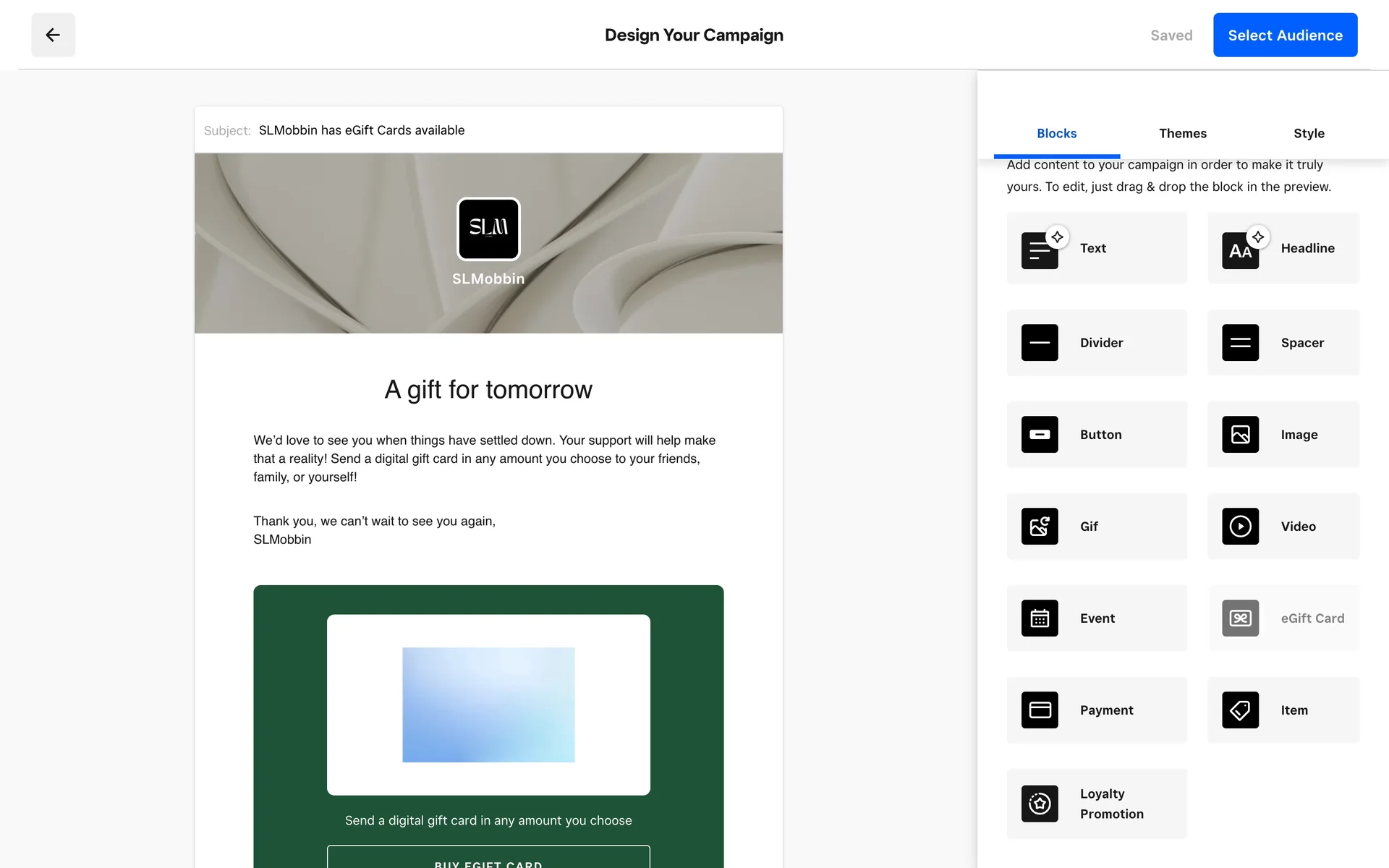Switch to the Themes tab
Viewport: 1389px width, 868px height.
pyautogui.click(x=1182, y=133)
